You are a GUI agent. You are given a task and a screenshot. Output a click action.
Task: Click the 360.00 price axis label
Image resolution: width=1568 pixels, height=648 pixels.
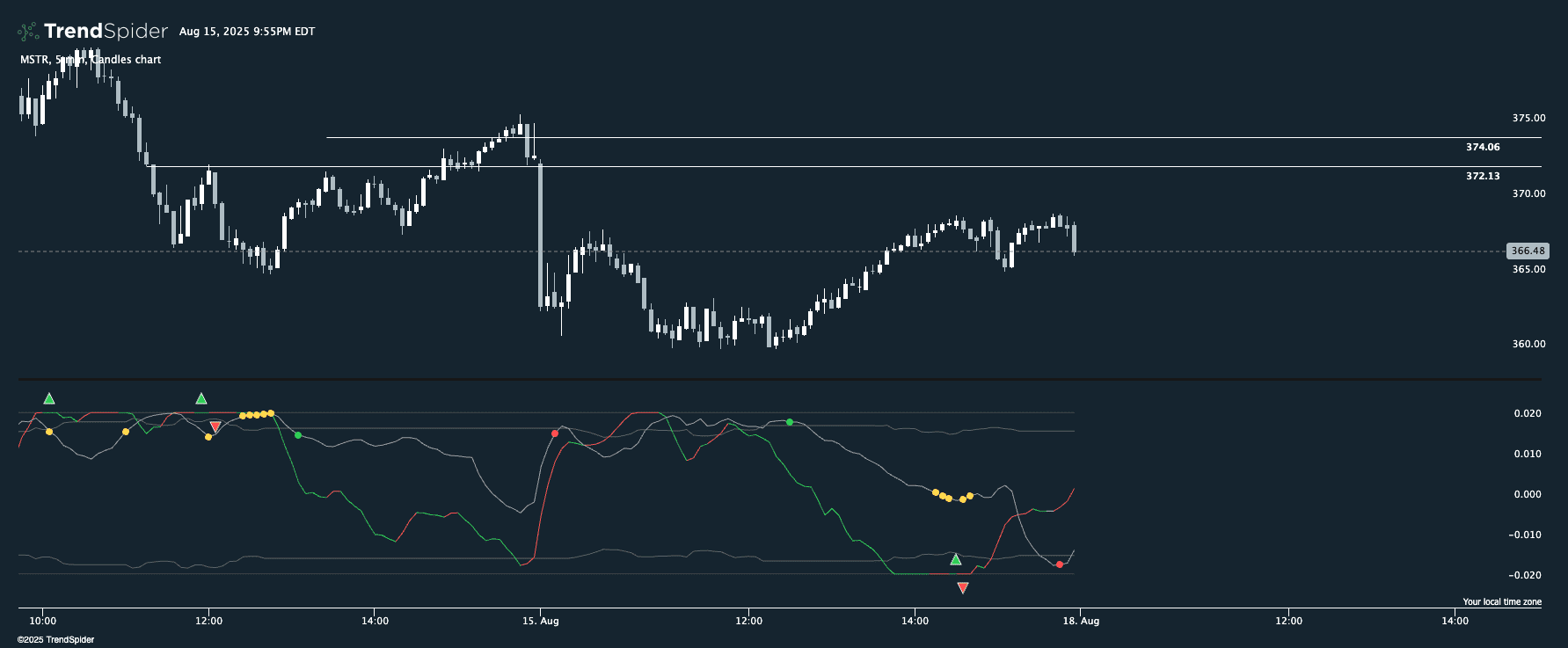pyautogui.click(x=1528, y=344)
